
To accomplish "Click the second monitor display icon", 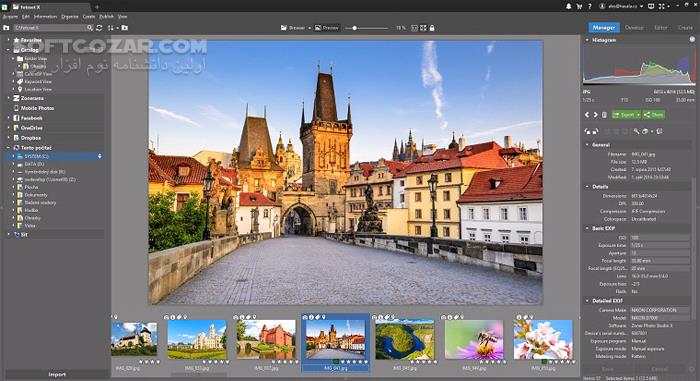I will coord(651,6).
